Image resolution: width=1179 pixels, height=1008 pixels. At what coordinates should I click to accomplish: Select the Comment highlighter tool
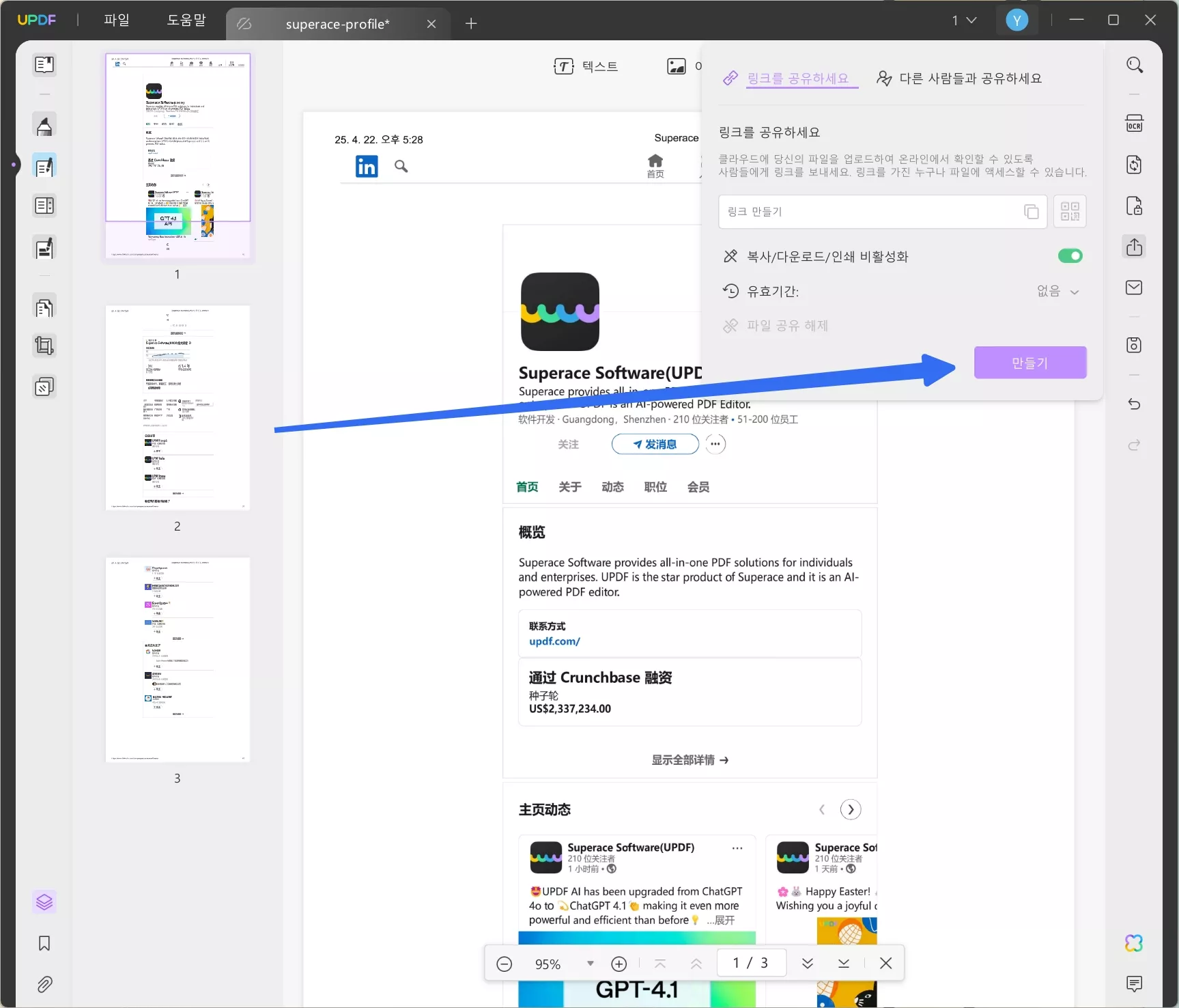coord(44,126)
